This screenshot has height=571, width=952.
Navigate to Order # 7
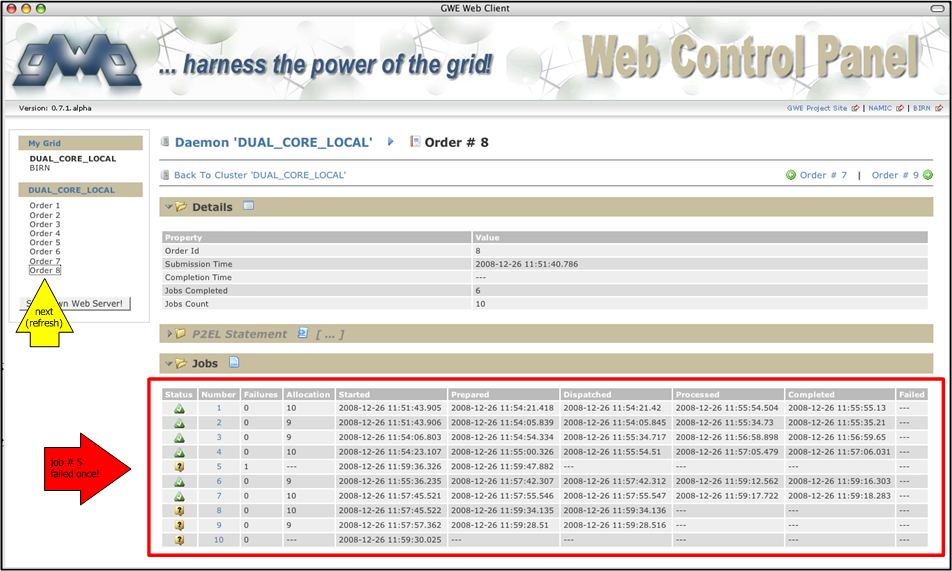coord(823,175)
